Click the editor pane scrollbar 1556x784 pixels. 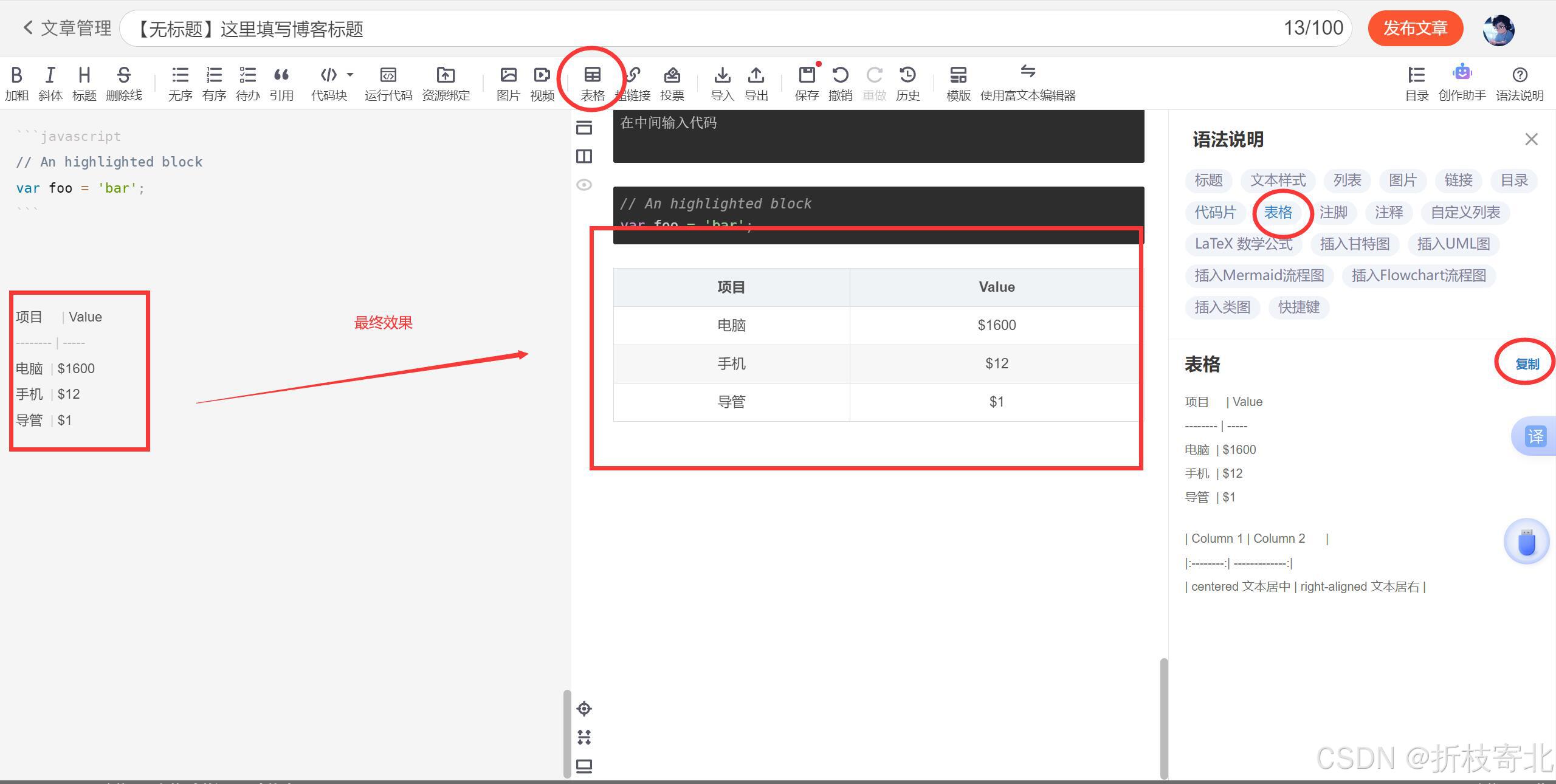567,734
